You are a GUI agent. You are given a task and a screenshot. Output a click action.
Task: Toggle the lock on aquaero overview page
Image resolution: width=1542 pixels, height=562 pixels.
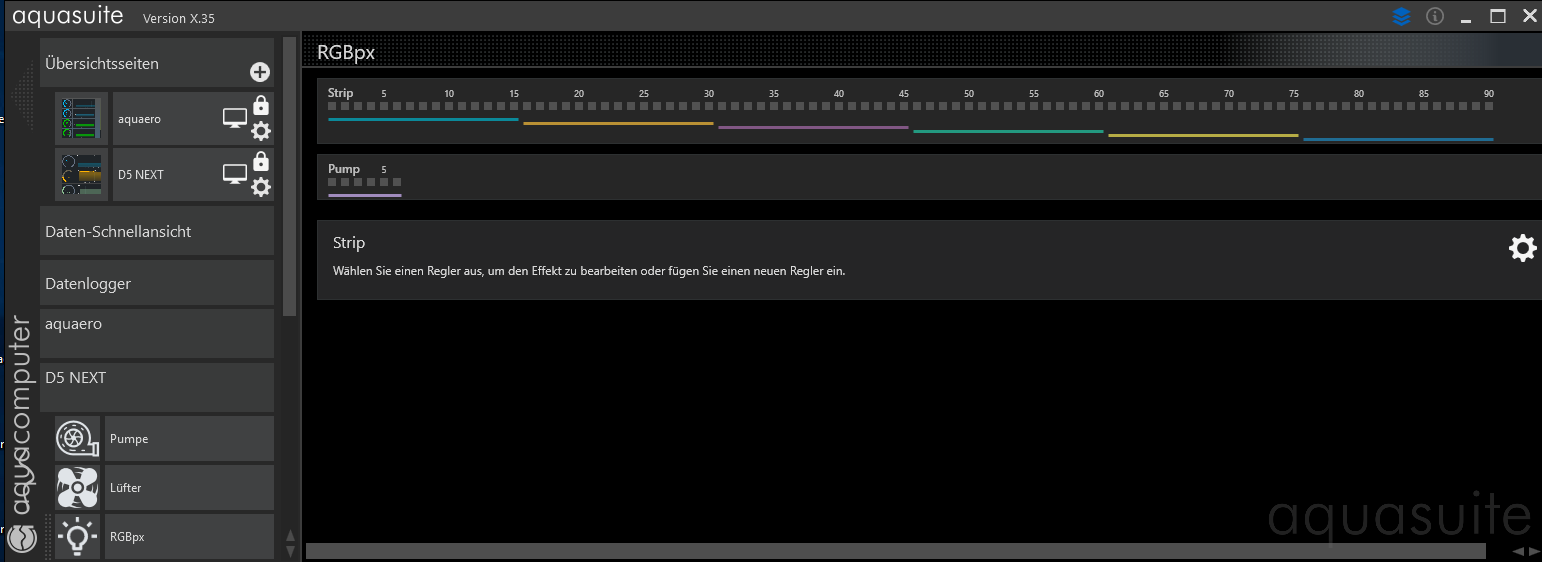point(261,105)
